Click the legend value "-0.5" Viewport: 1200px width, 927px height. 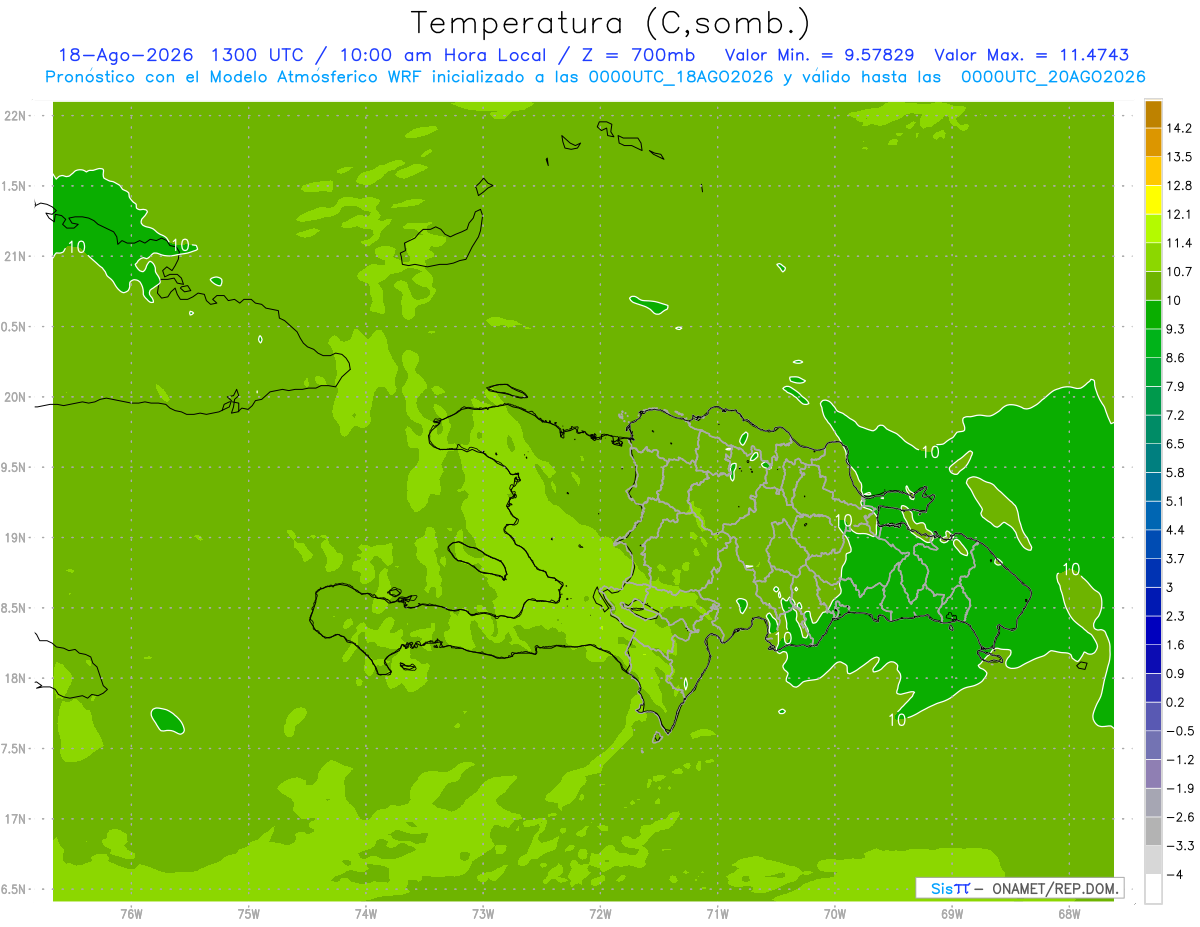pos(1180,731)
